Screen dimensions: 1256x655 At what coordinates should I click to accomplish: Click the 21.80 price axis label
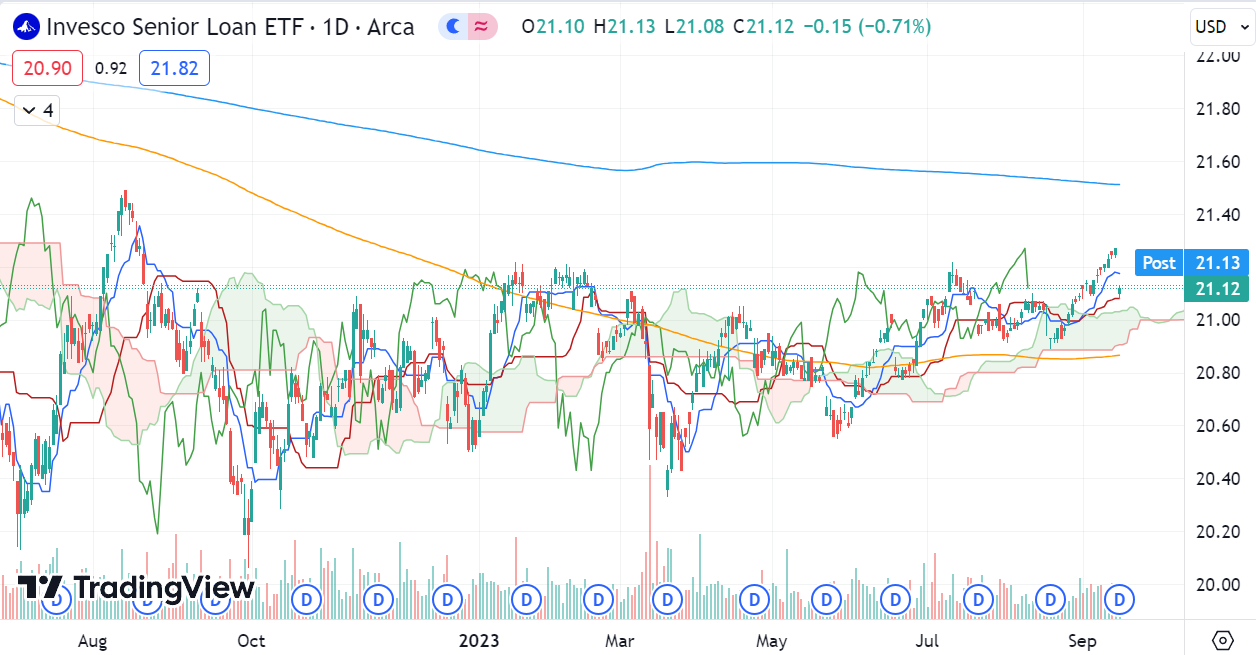pyautogui.click(x=1219, y=109)
